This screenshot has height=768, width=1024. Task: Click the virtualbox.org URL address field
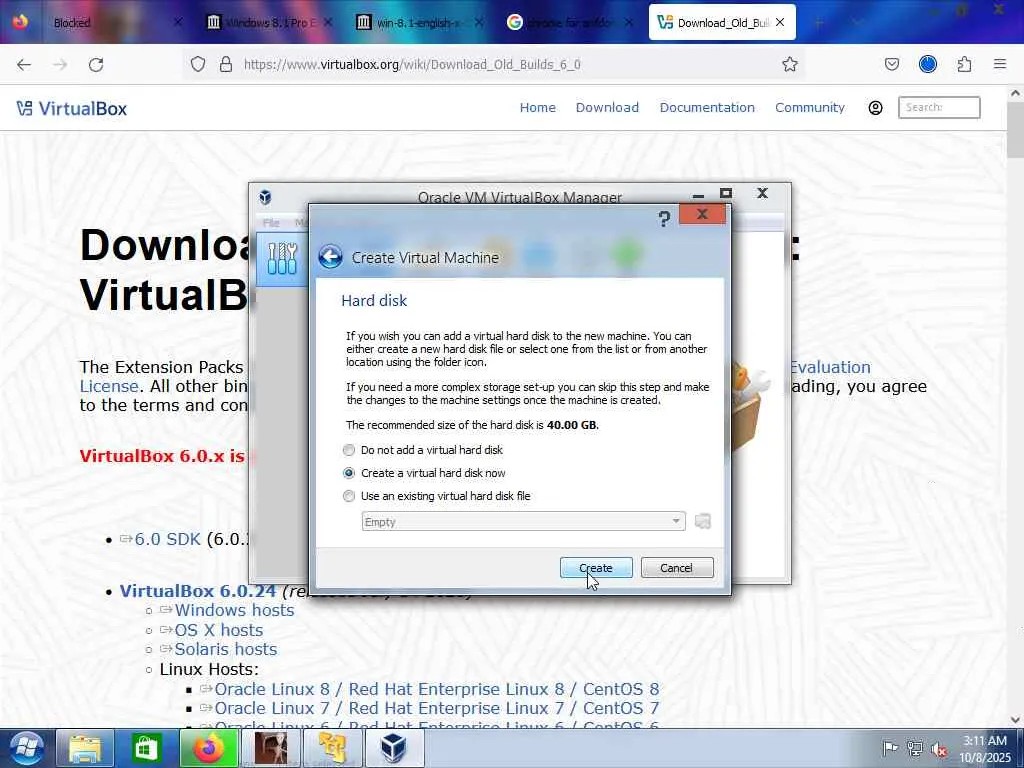[x=411, y=64]
